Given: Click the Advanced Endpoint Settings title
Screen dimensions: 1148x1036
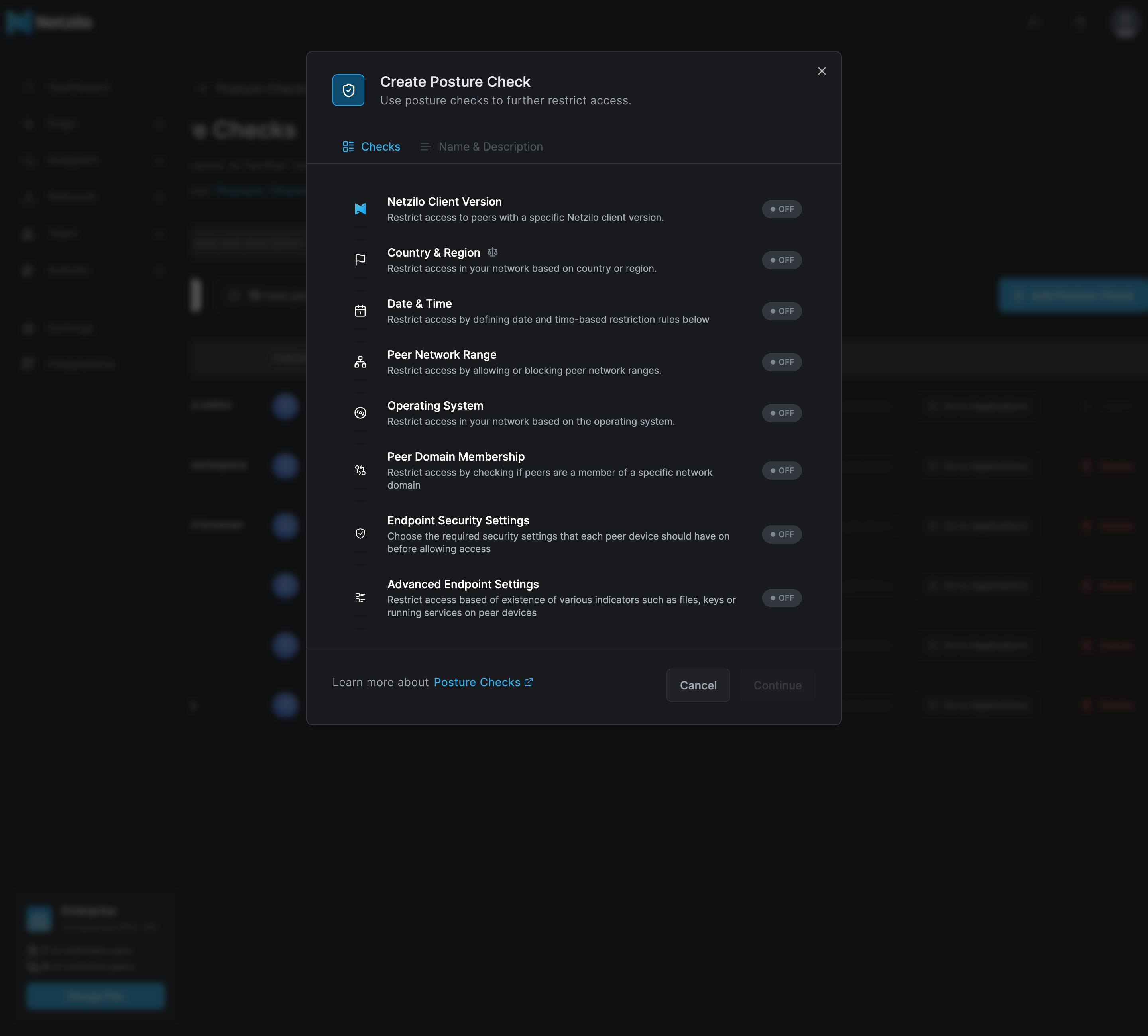Looking at the screenshot, I should 463,584.
